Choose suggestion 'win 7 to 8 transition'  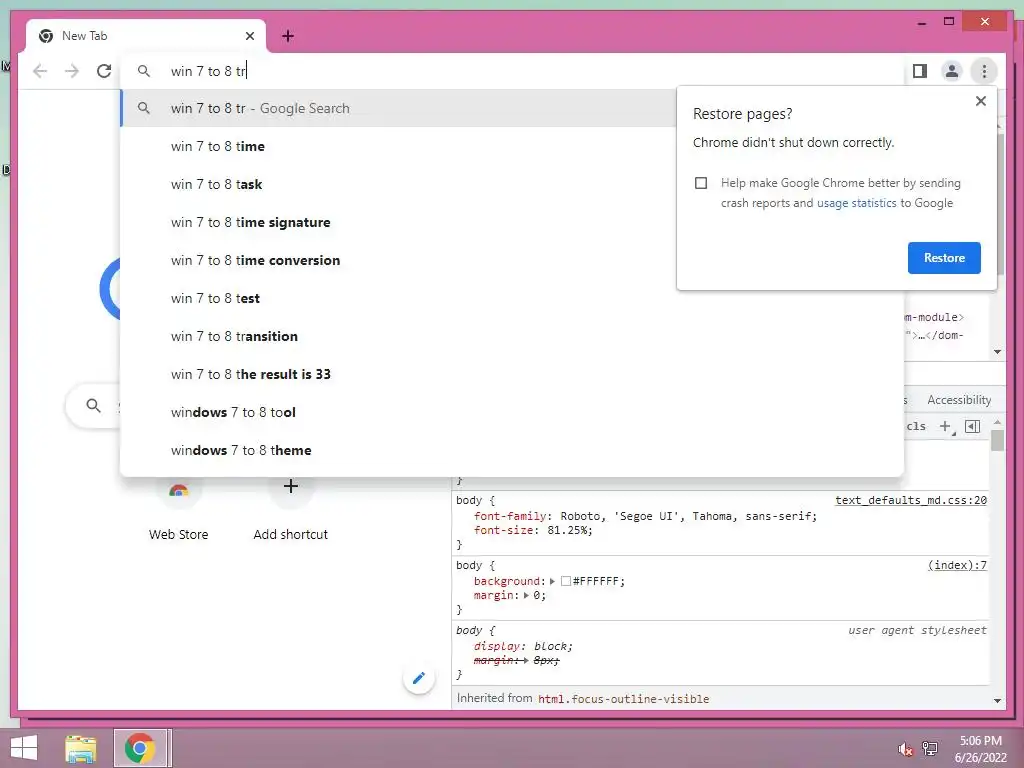point(513,336)
